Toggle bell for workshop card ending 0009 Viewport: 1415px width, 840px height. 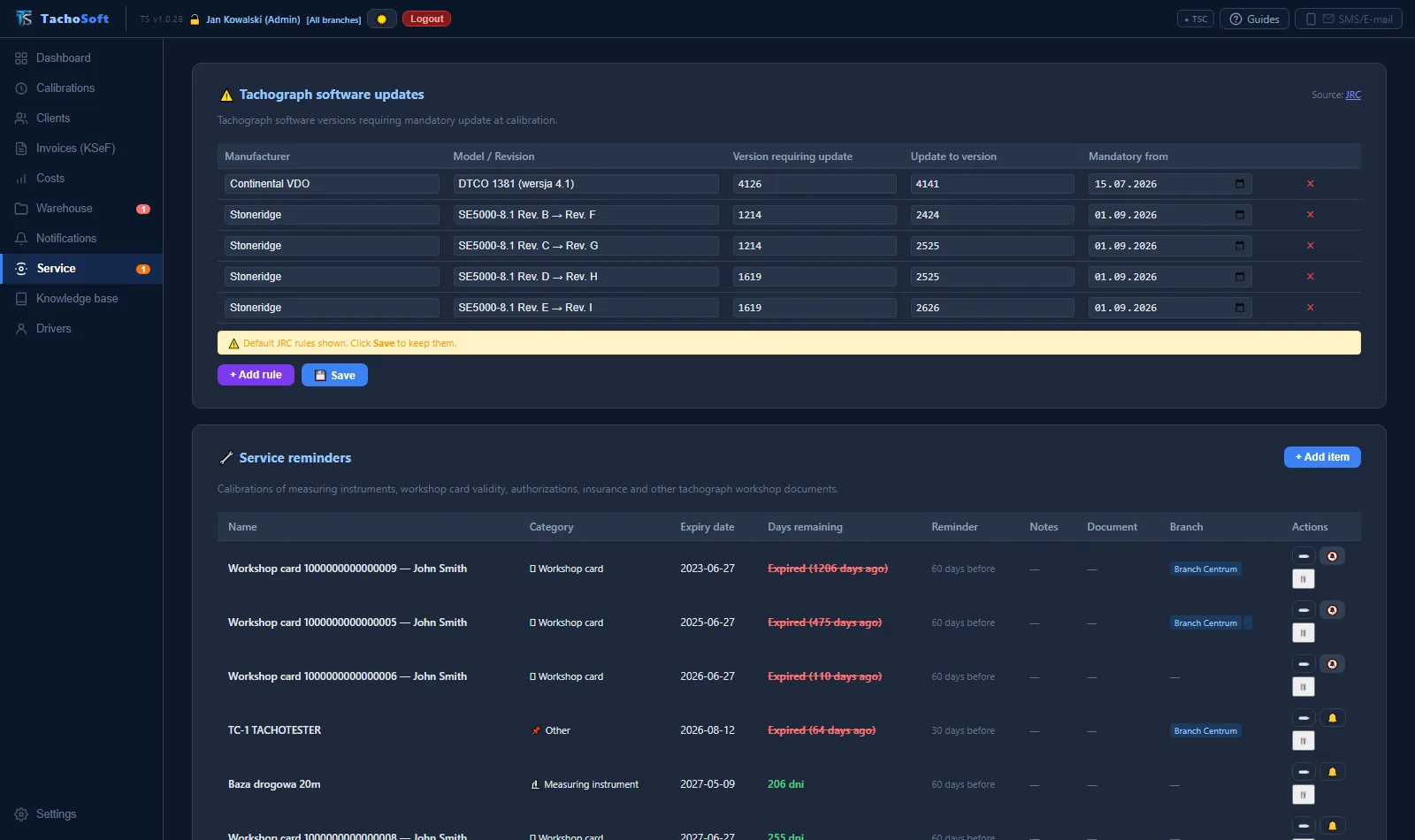(1332, 556)
